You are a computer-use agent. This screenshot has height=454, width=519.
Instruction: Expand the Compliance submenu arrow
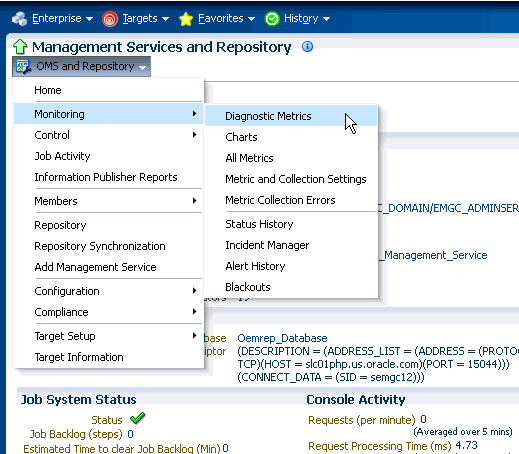tap(195, 312)
